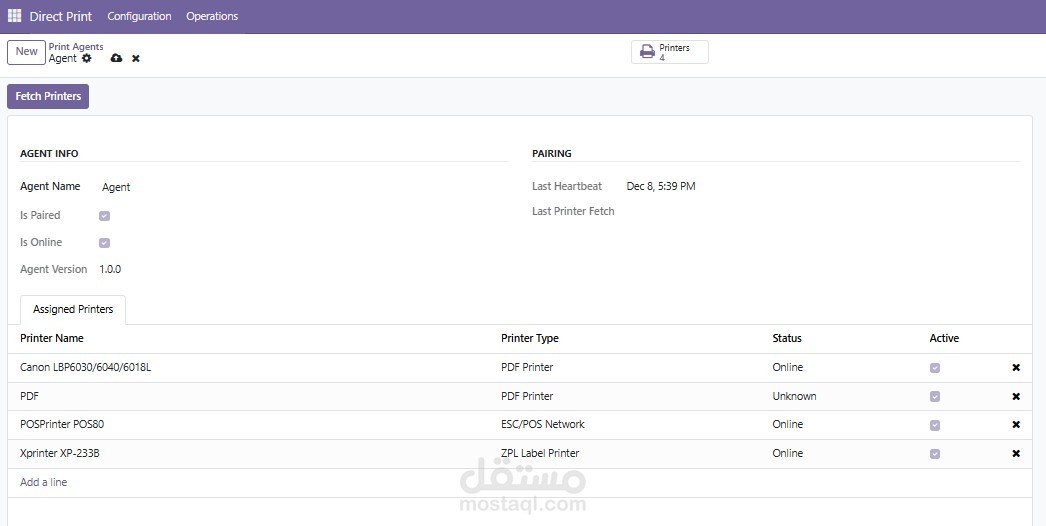Screen dimensions: 1046x526
Task: Select the Xprinter XP-233B name cell
Action: tap(60, 453)
